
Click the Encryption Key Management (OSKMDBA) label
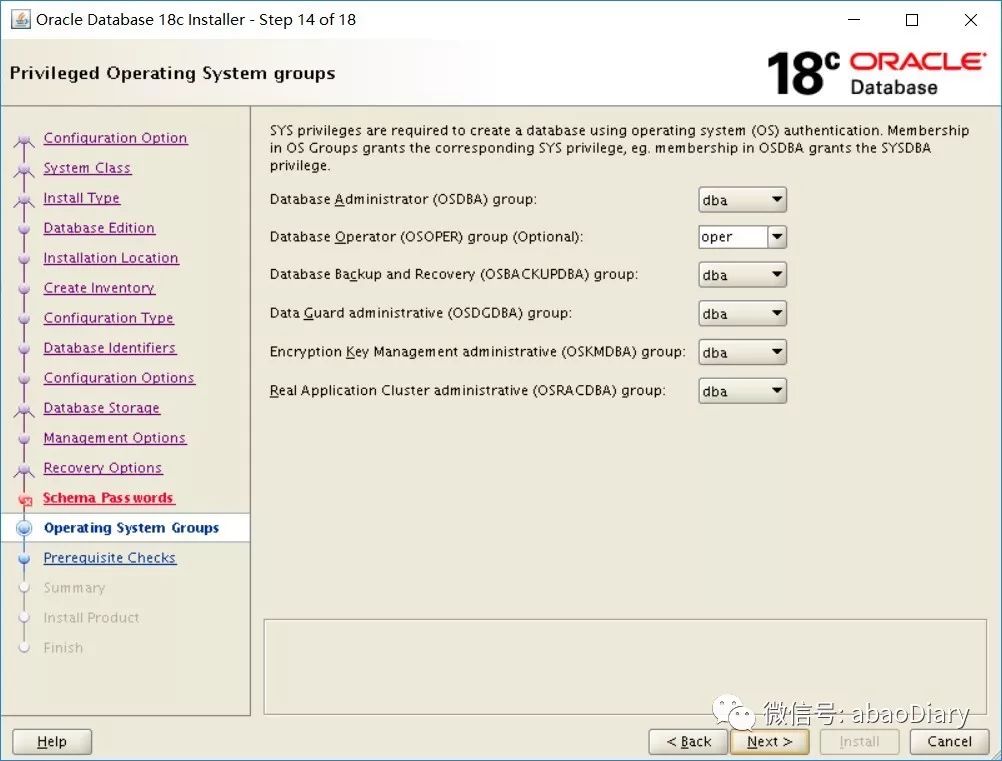477,352
